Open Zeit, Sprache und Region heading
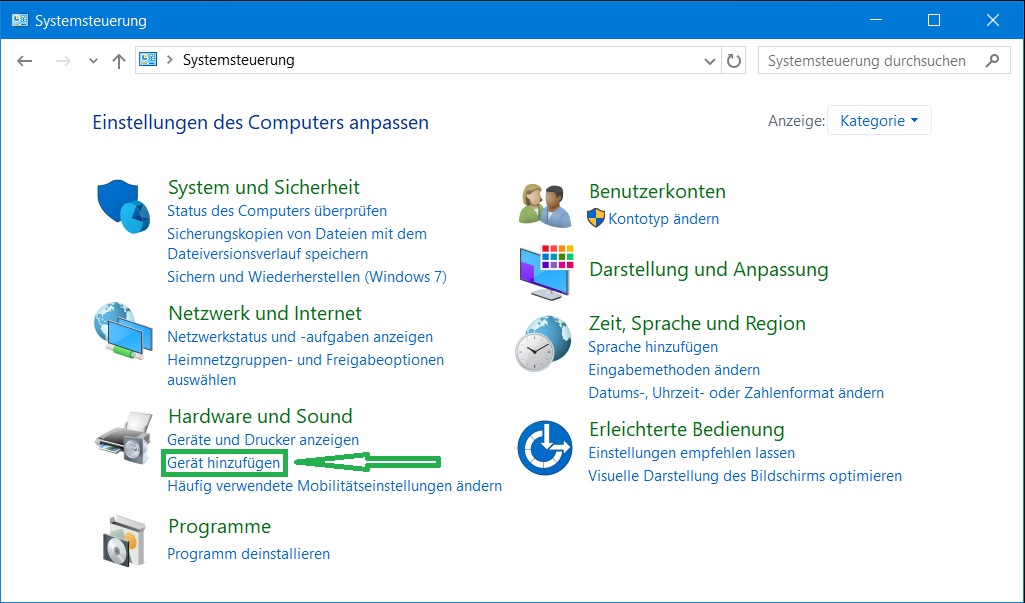Viewport: 1025px width, 603px height. pyautogui.click(x=697, y=323)
